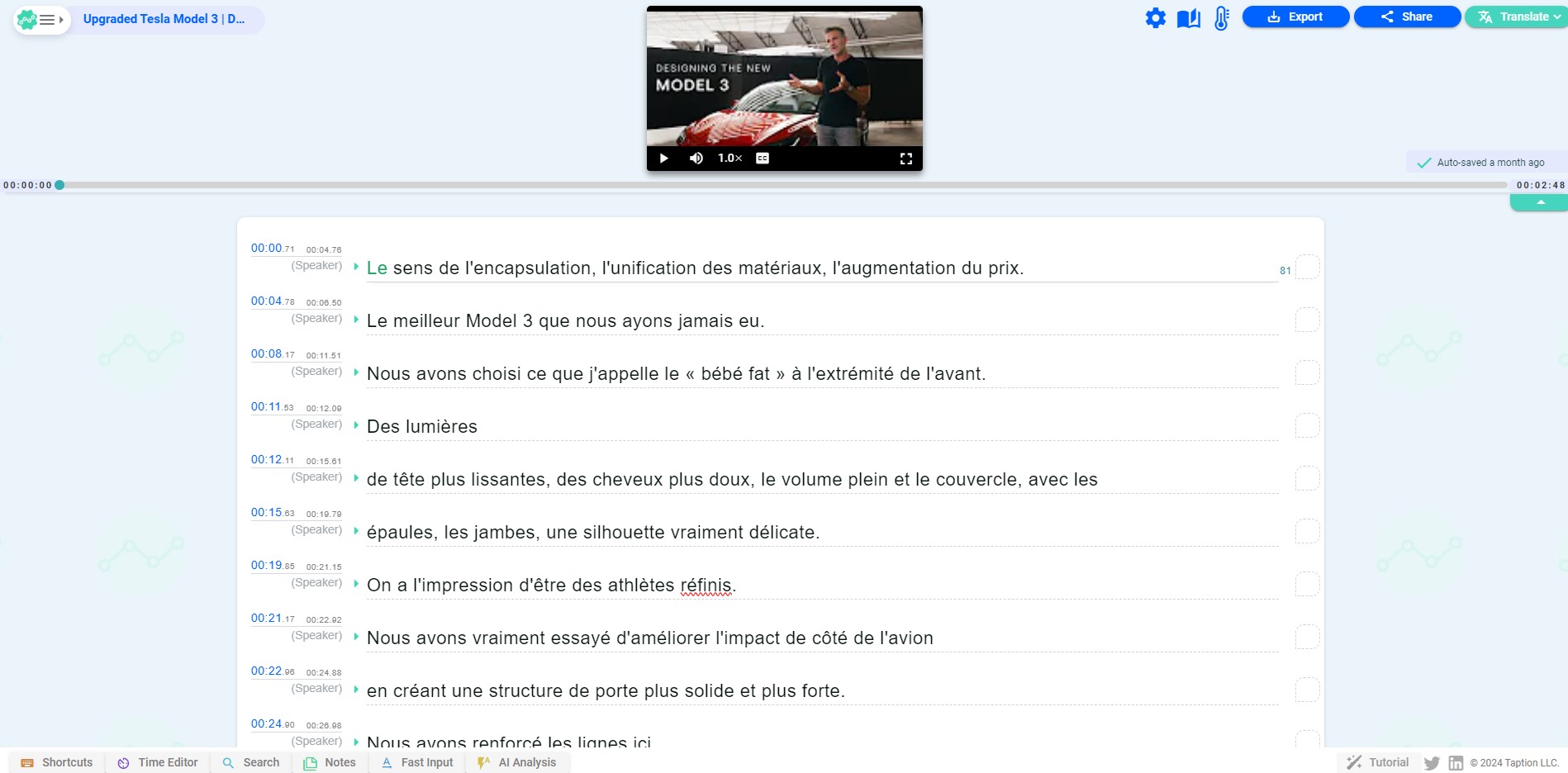Click the 00:04.78 start timestamp
The width and height of the screenshot is (1568, 773).
tap(273, 301)
